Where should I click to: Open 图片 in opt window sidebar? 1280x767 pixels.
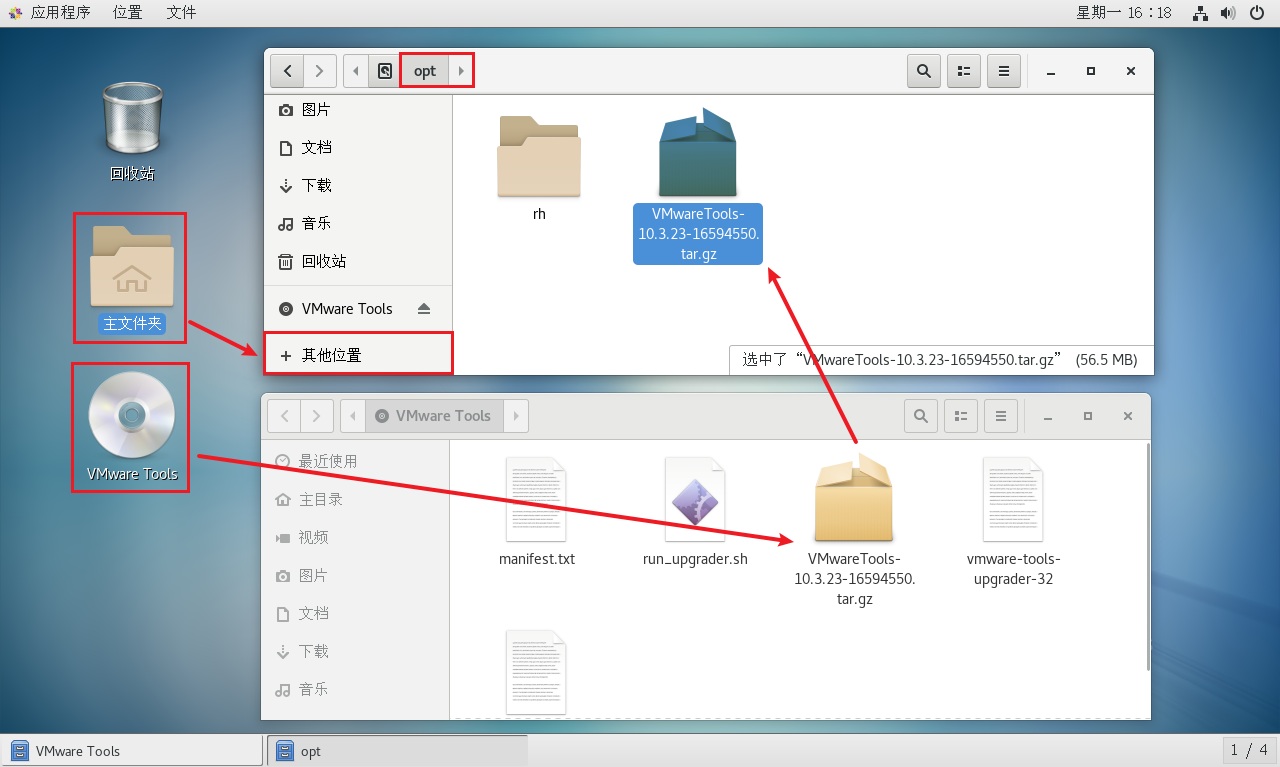(x=358, y=110)
